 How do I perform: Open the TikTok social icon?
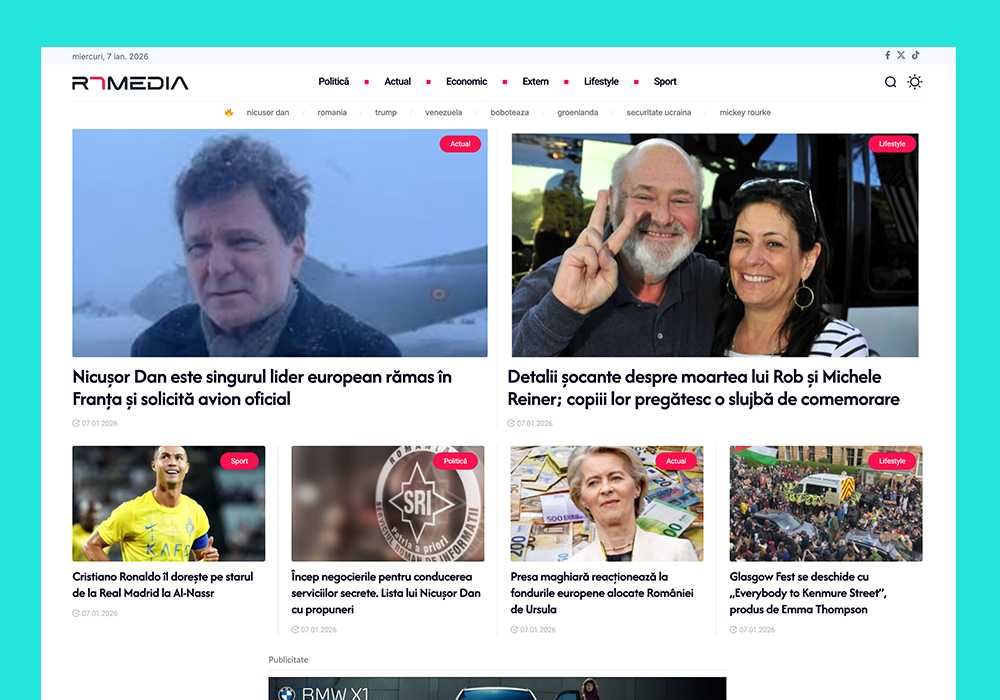916,55
